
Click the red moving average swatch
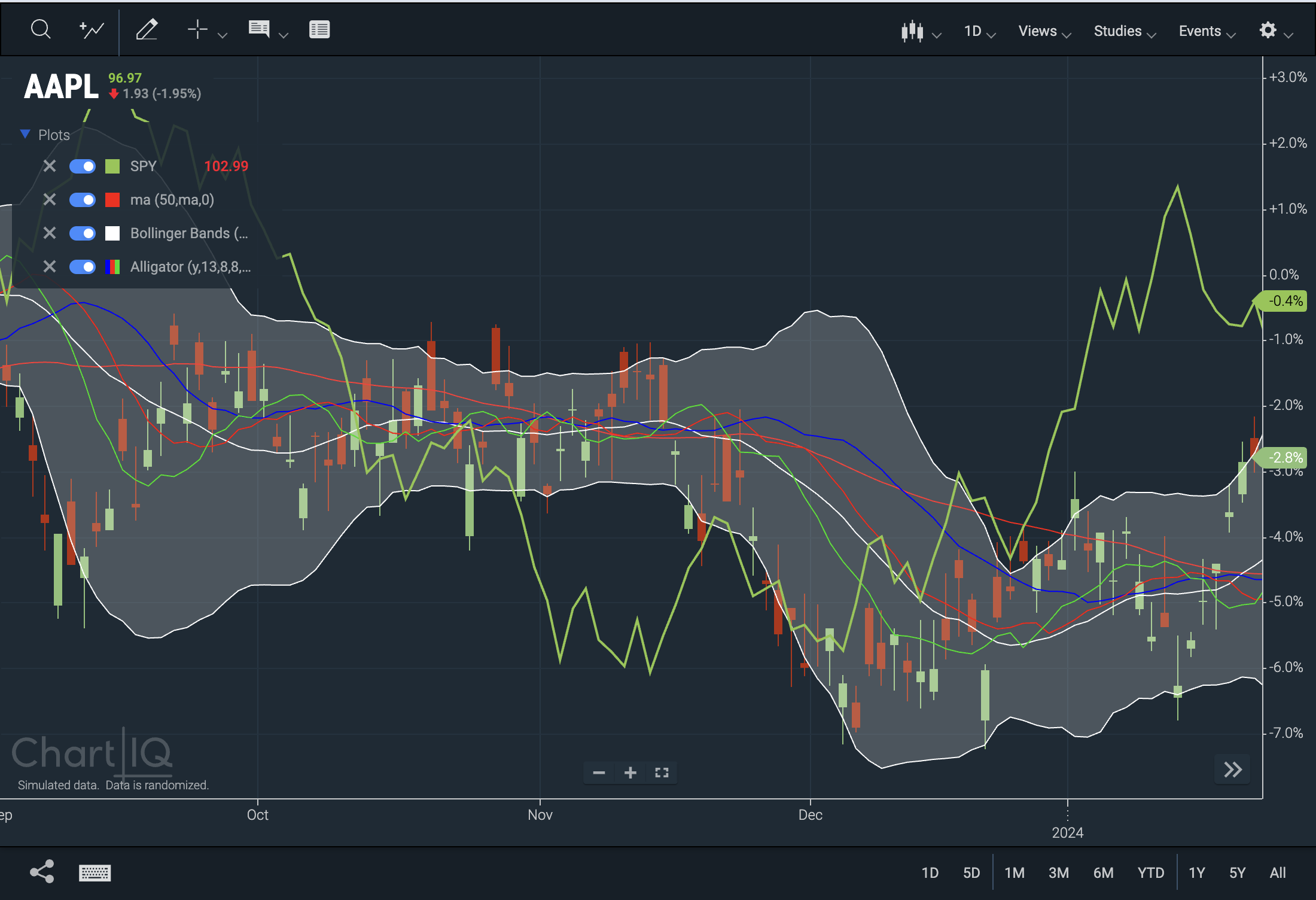coord(112,200)
